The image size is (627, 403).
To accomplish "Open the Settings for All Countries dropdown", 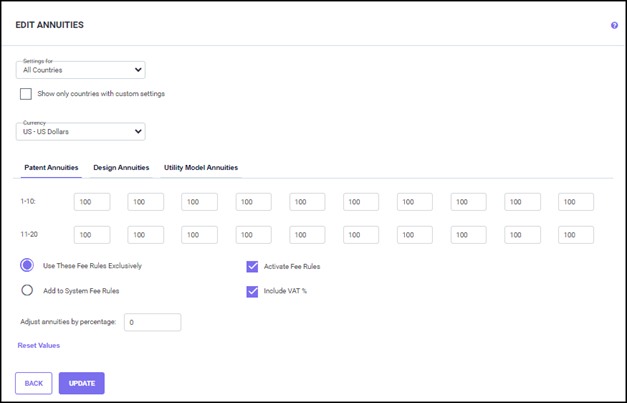I will click(81, 70).
